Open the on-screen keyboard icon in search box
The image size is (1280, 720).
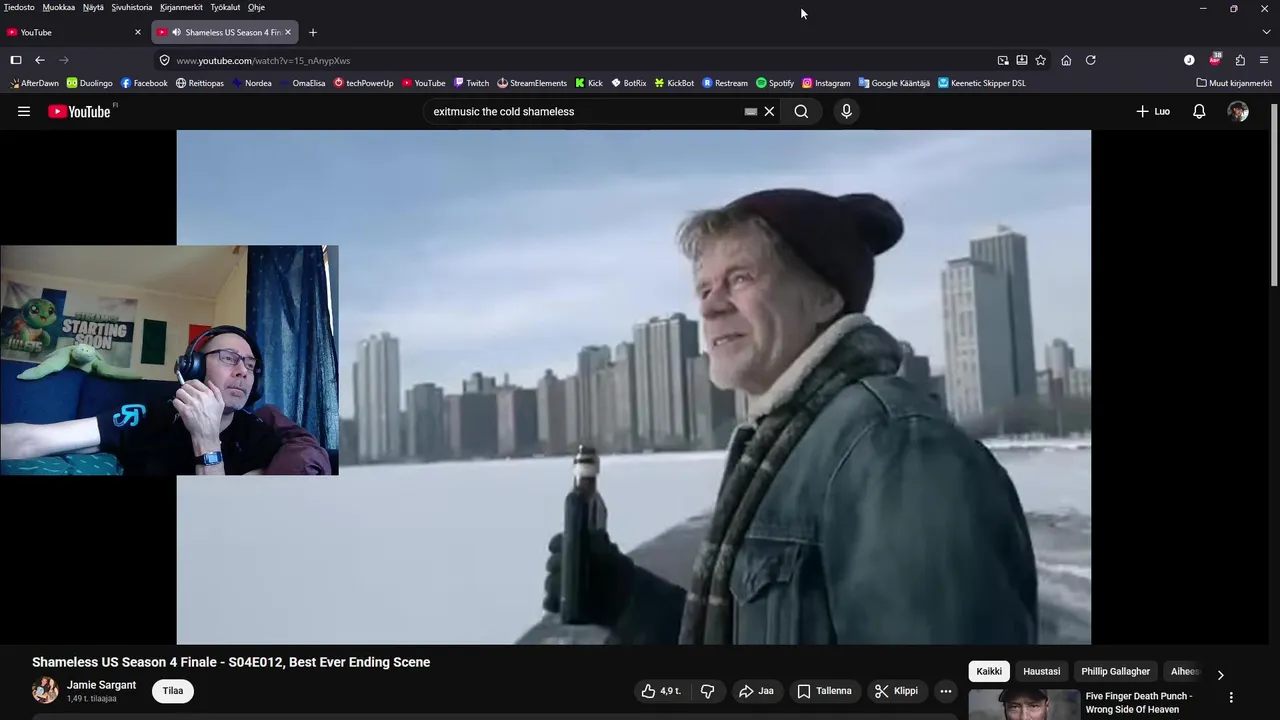[x=751, y=112]
